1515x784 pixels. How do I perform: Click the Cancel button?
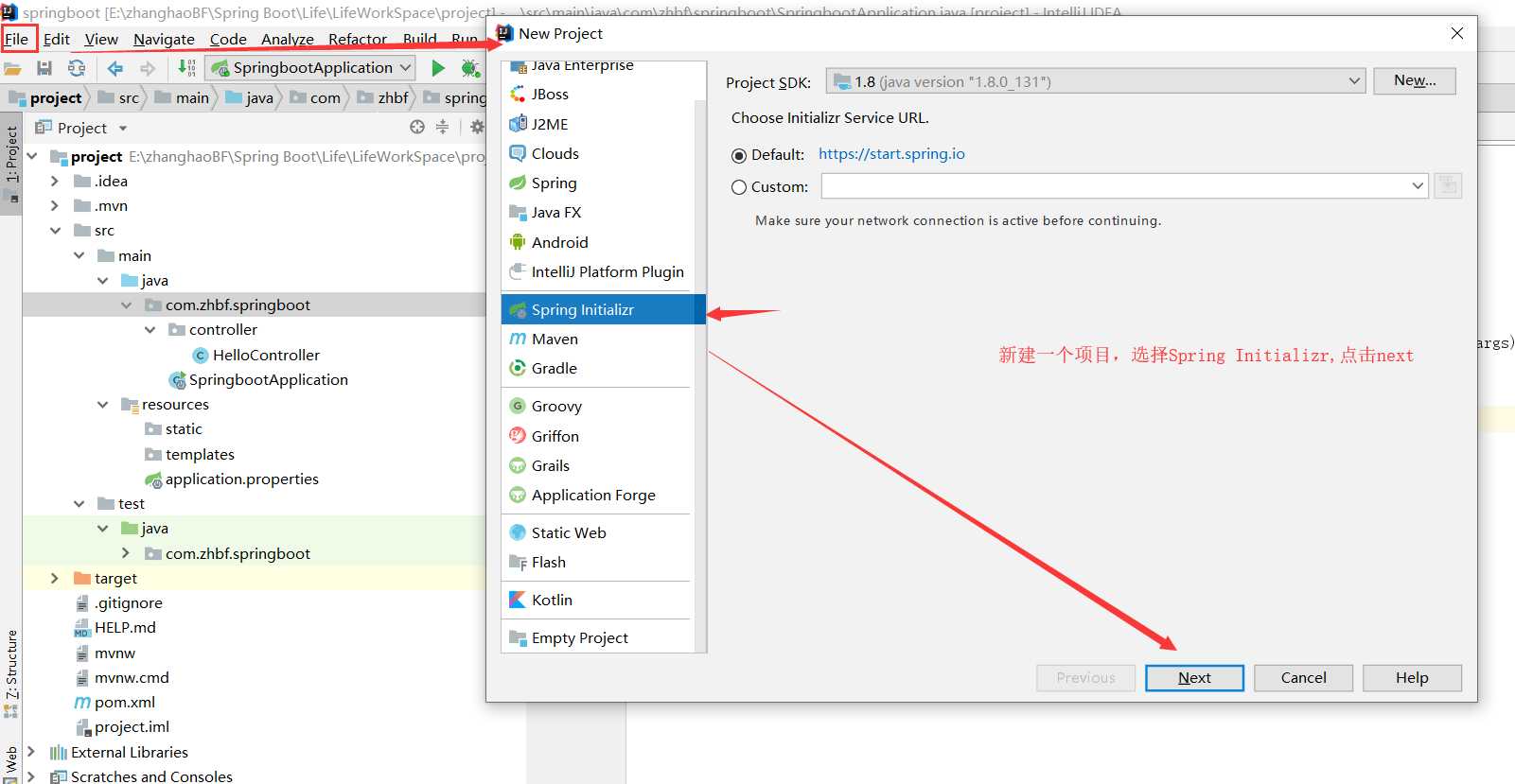[x=1303, y=678]
